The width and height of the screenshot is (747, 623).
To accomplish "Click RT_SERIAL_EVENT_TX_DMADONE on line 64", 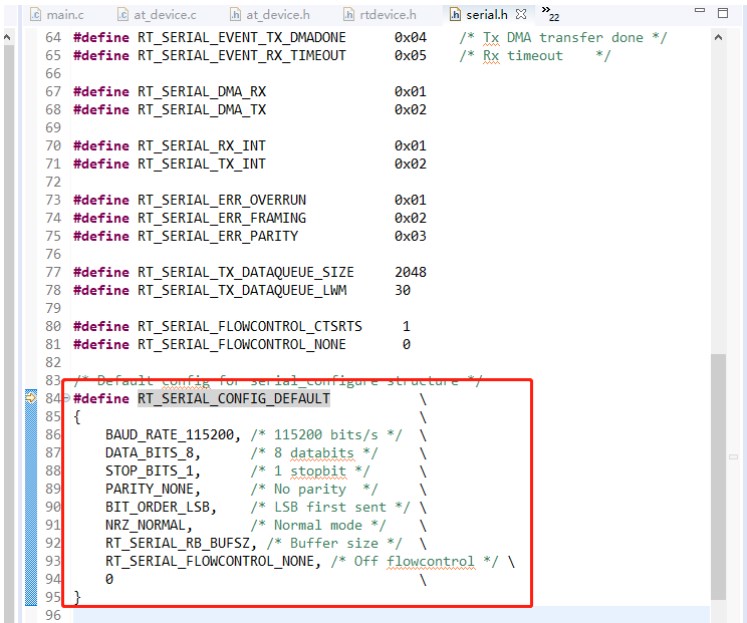I will [242, 37].
